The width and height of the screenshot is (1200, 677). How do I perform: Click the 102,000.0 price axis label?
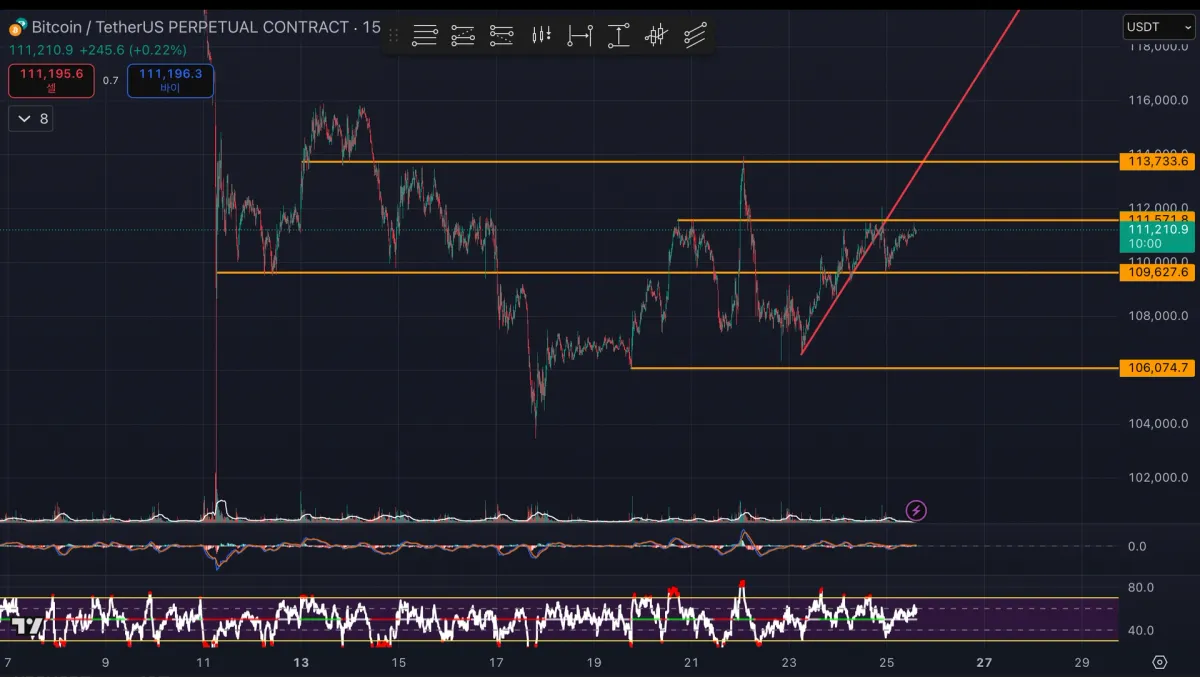click(x=1158, y=477)
